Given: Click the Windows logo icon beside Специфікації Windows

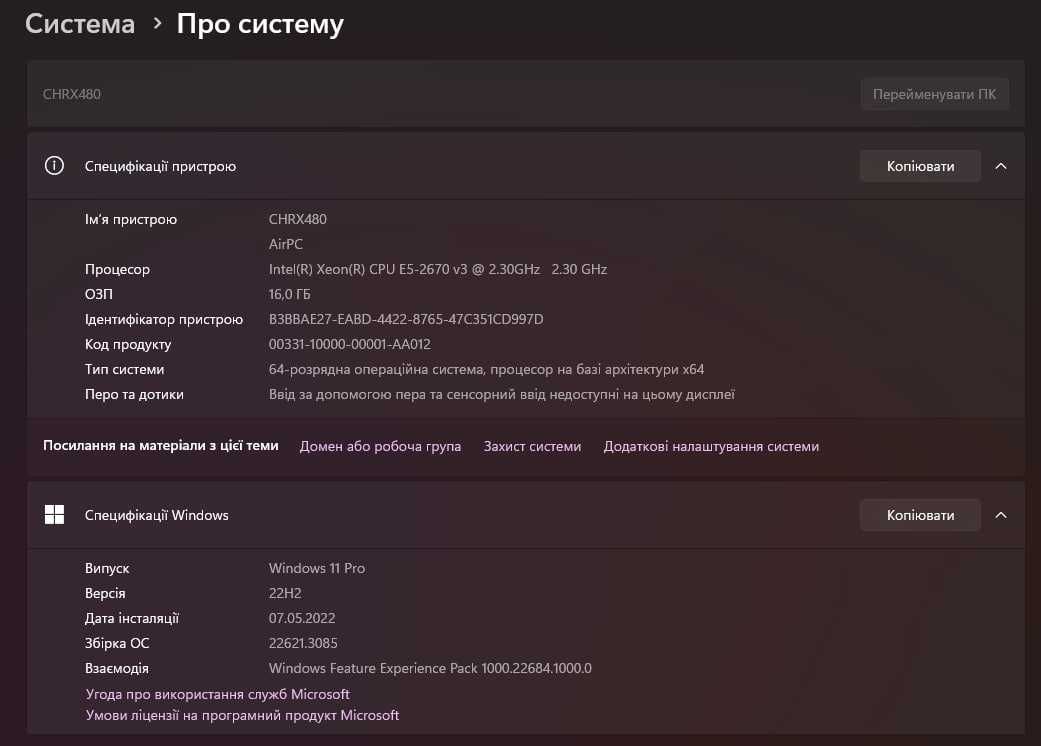Looking at the screenshot, I should [54, 514].
